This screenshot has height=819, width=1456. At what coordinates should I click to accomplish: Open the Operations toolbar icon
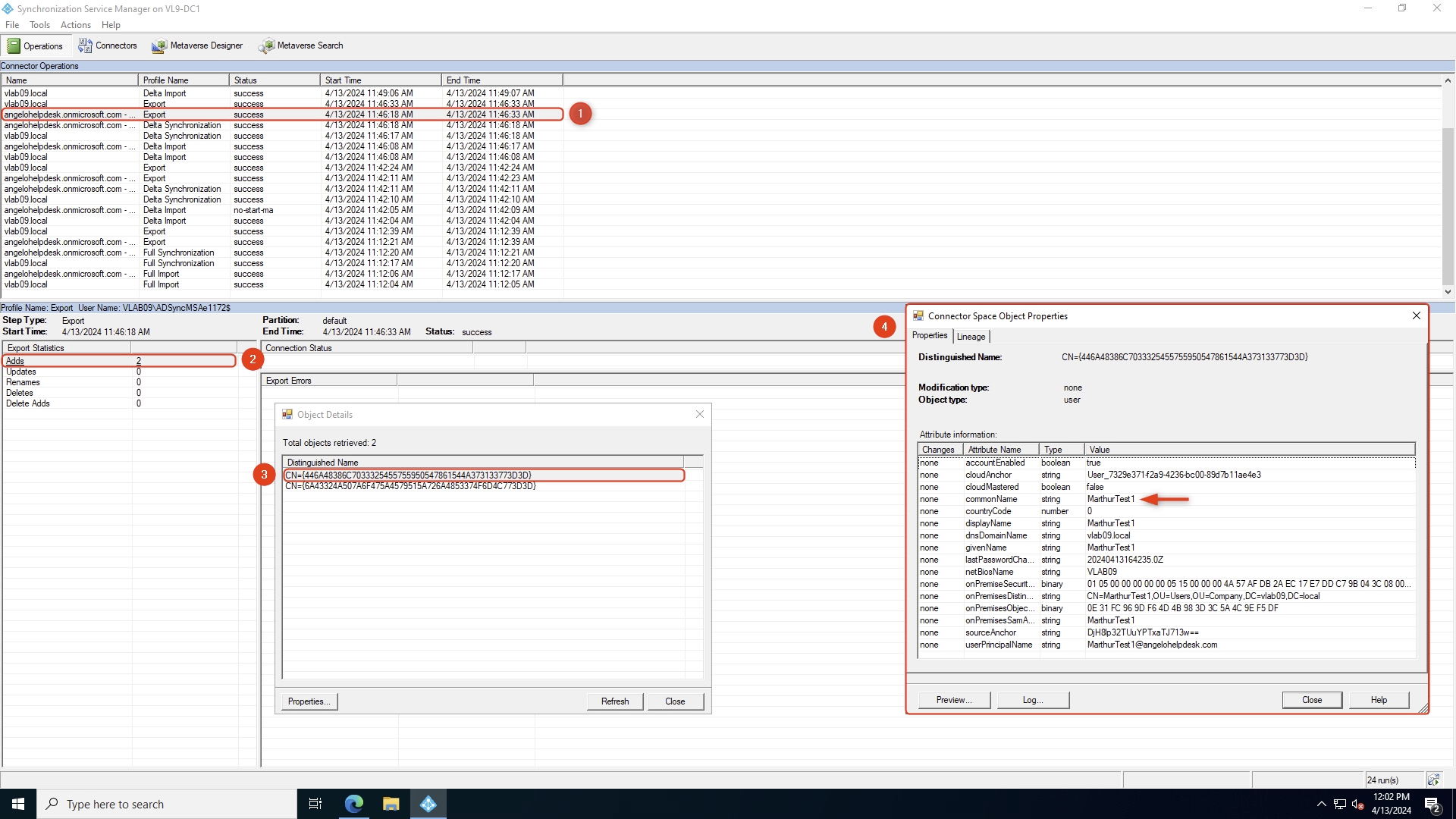[14, 46]
